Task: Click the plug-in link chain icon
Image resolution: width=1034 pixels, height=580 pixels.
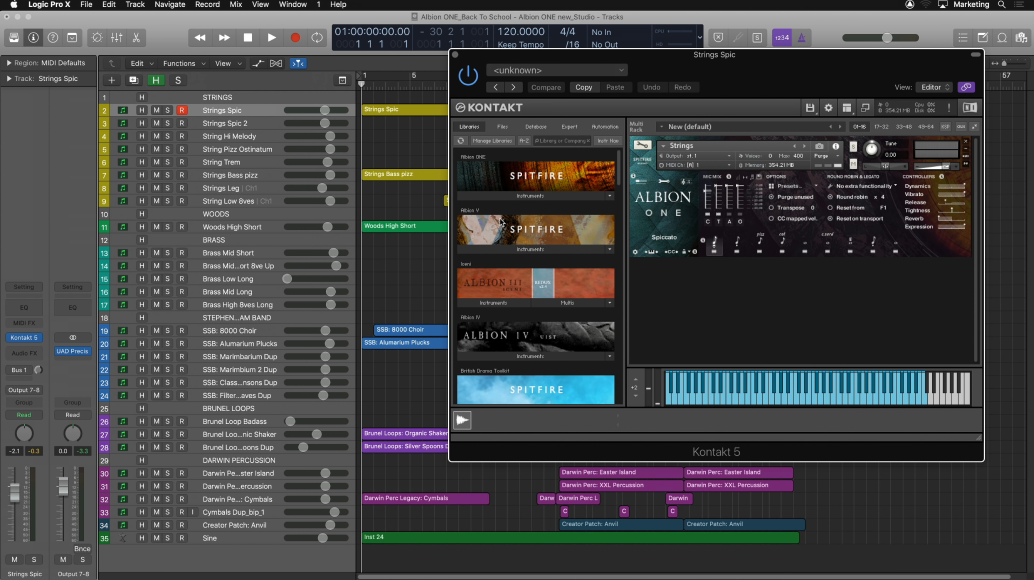Action: pos(965,87)
